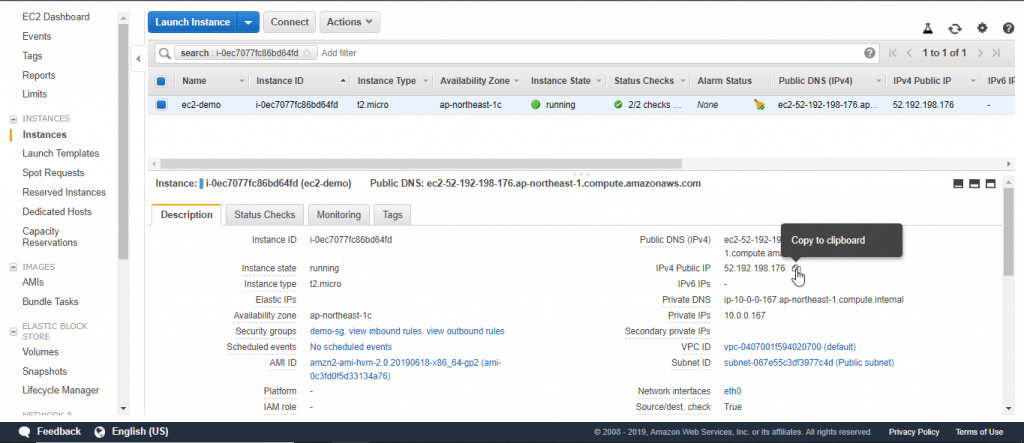This screenshot has width=1024, height=443.
Task: Open the Availability Zone column dropdown
Action: [517, 81]
